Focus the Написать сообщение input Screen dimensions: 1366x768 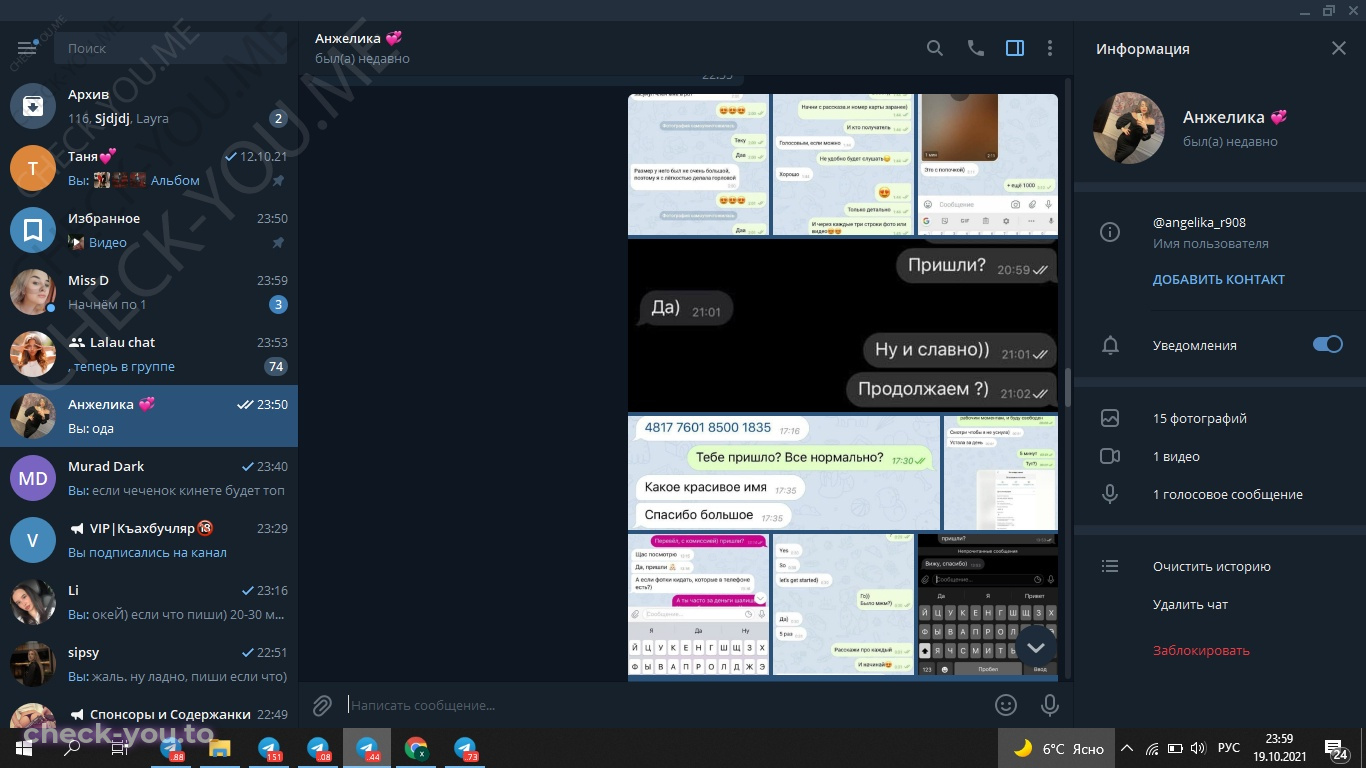click(x=664, y=705)
